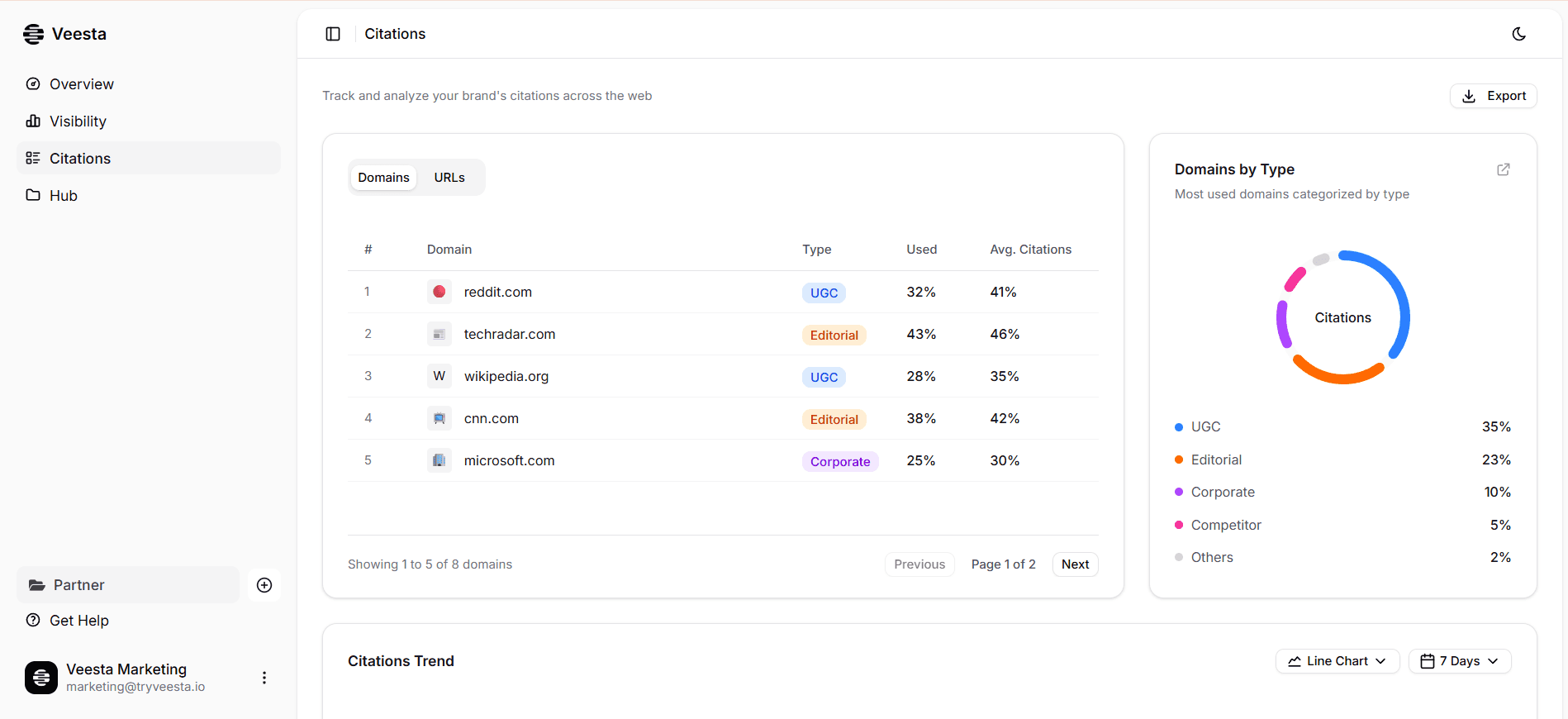Image resolution: width=1568 pixels, height=719 pixels.
Task: Go to Next page of domains
Action: [1075, 564]
